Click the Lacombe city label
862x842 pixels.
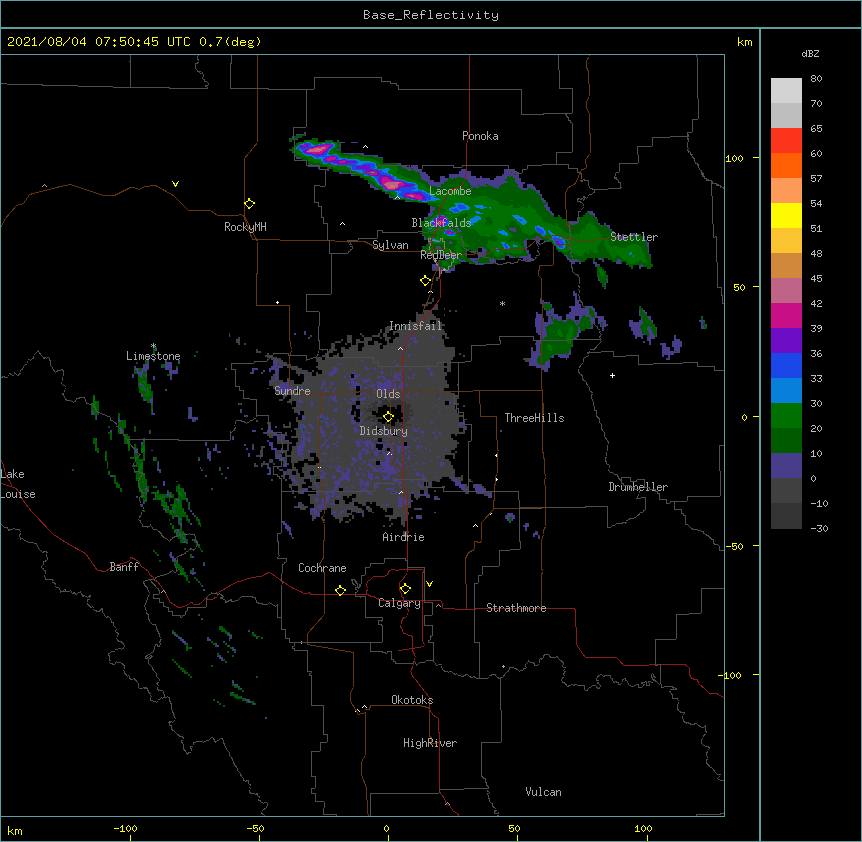(x=450, y=191)
